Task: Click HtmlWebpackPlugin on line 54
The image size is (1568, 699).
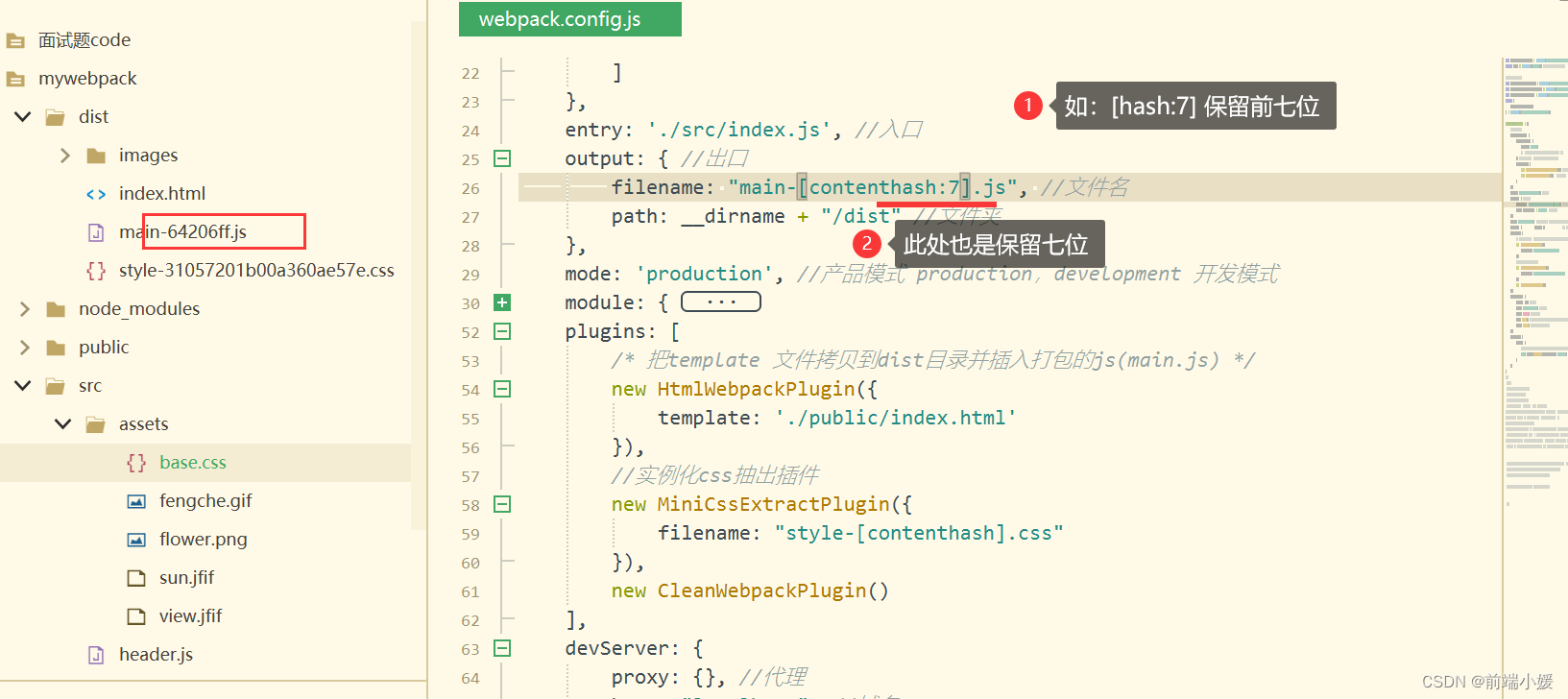Action: click(757, 389)
